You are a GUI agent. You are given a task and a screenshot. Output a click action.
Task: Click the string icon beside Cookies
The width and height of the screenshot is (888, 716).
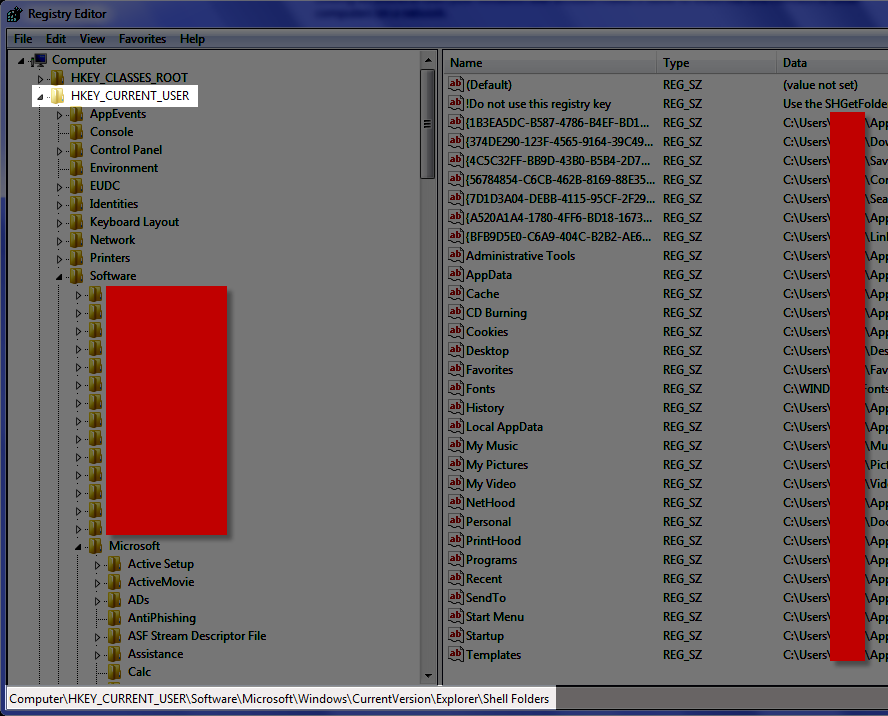pyautogui.click(x=456, y=331)
